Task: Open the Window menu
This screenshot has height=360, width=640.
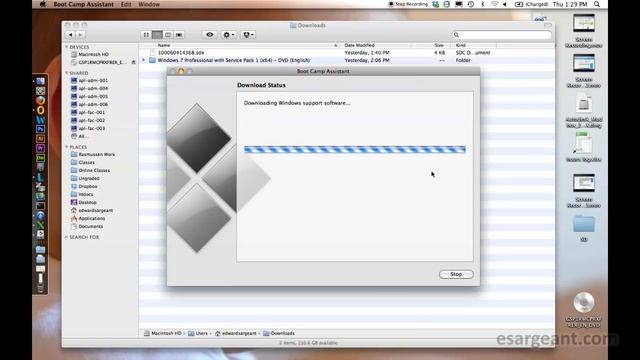Action: (149, 4)
